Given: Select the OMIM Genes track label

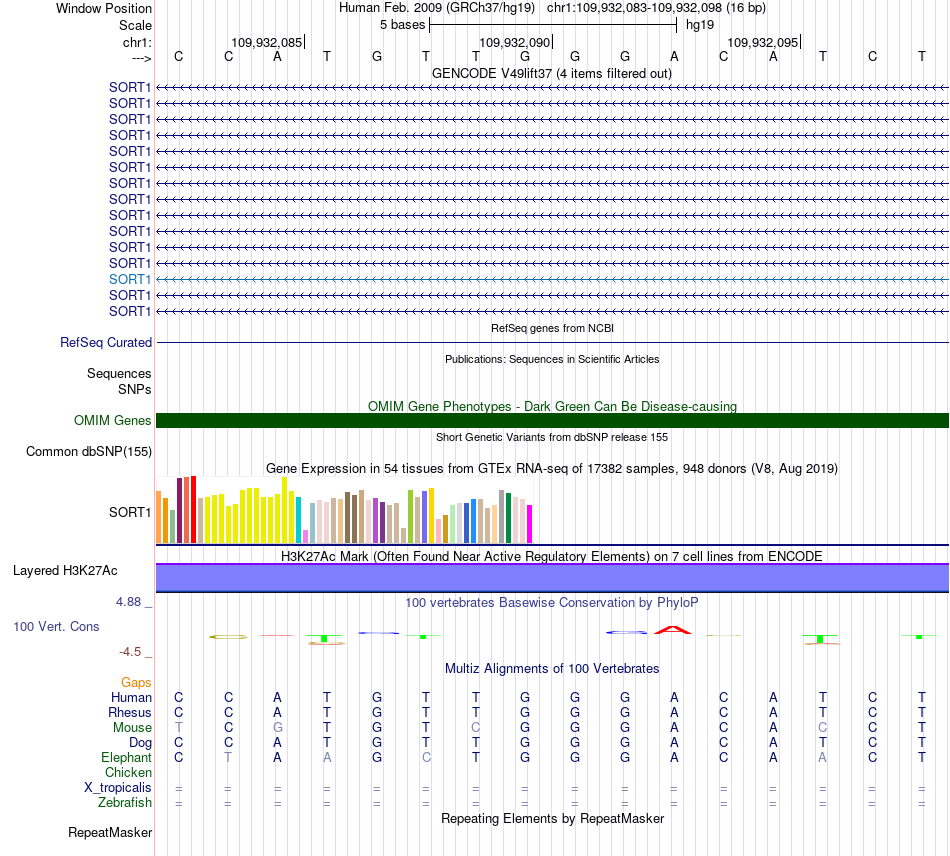Looking at the screenshot, I should coord(113,420).
